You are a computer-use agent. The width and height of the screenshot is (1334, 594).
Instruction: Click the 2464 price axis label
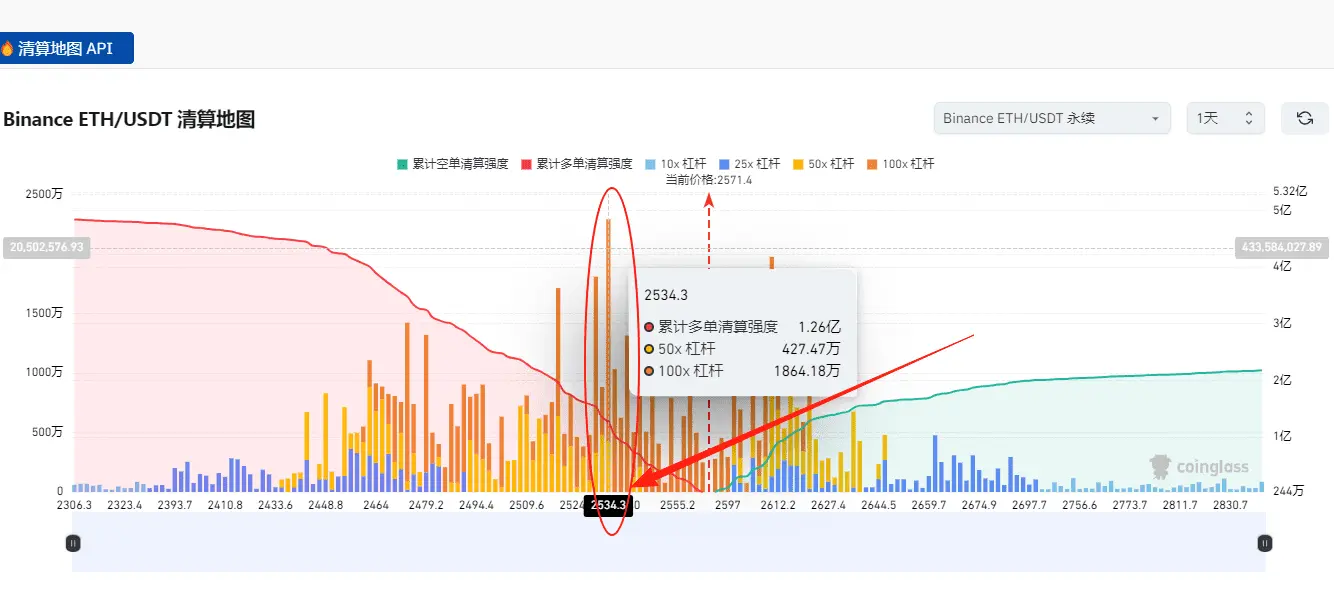[376, 505]
